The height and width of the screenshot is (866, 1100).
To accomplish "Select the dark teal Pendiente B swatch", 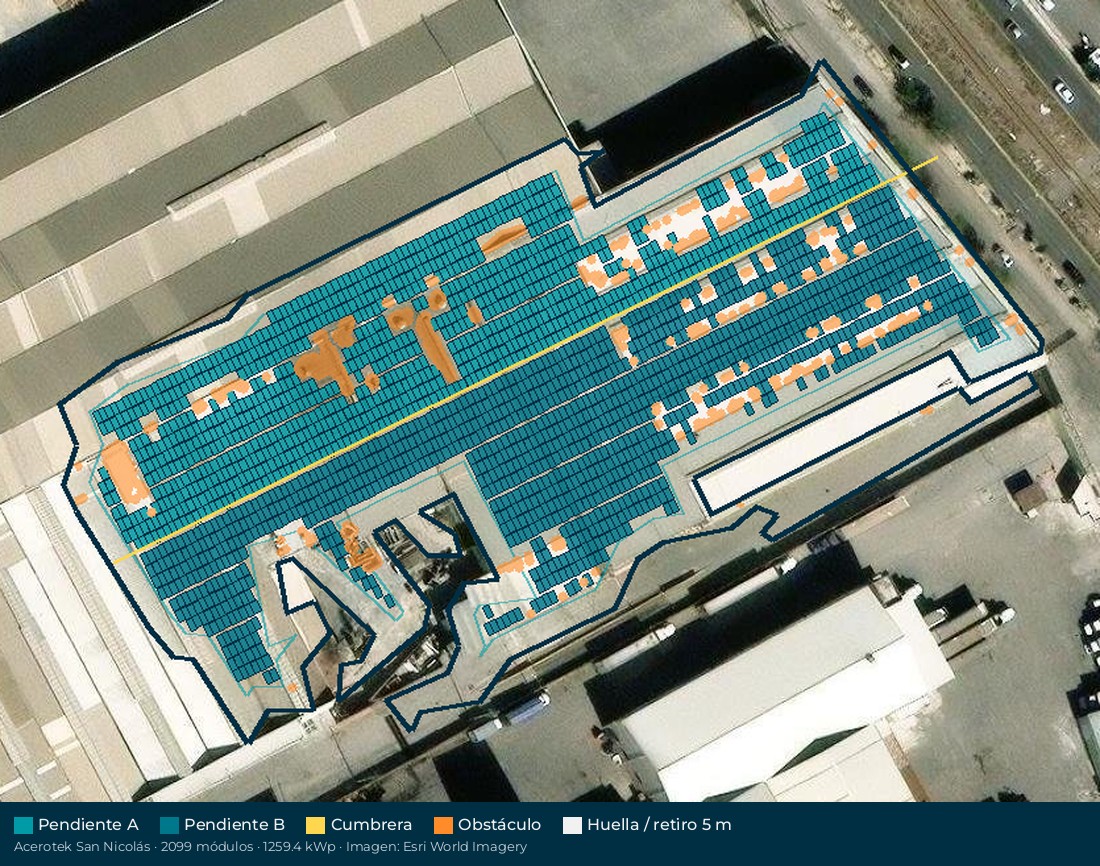I will point(169,825).
